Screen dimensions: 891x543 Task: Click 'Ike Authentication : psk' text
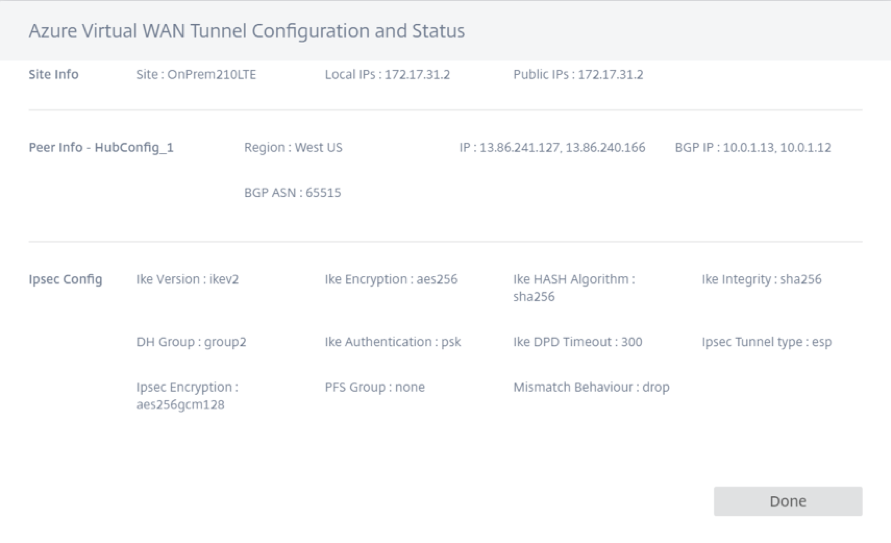393,342
